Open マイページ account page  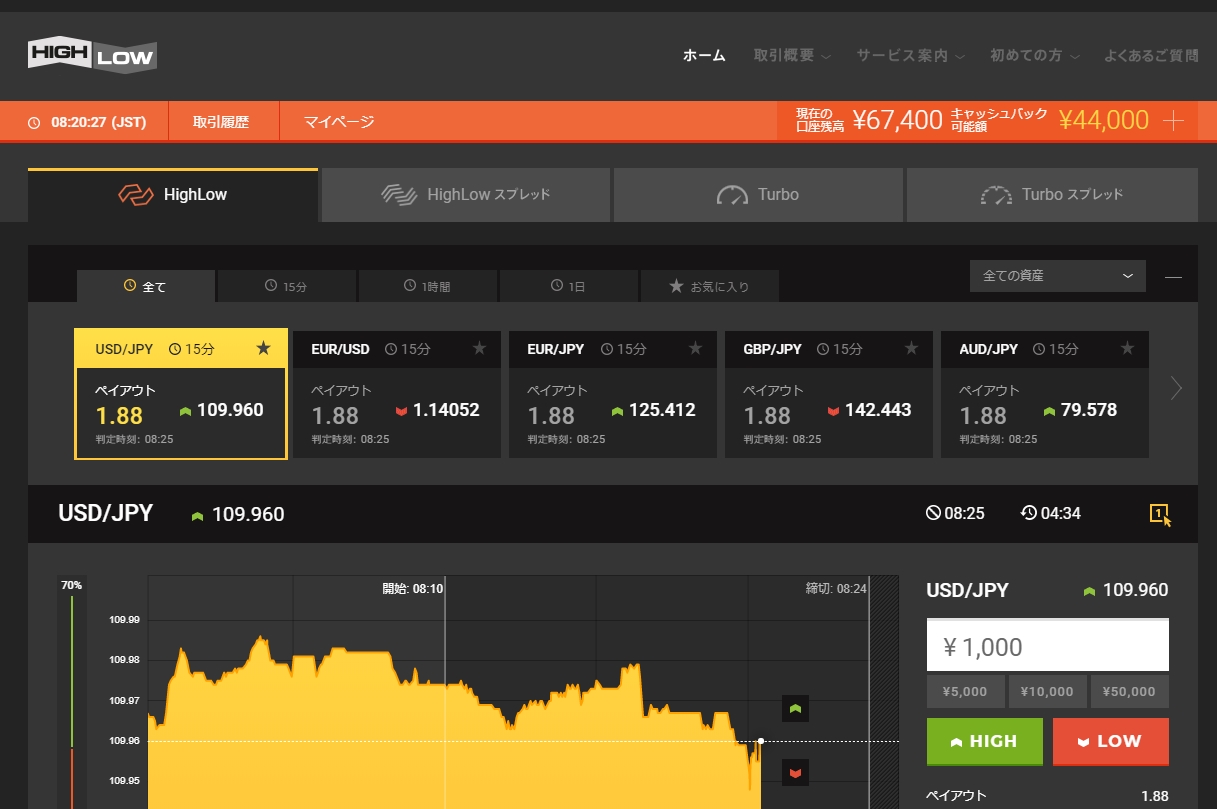pos(339,122)
